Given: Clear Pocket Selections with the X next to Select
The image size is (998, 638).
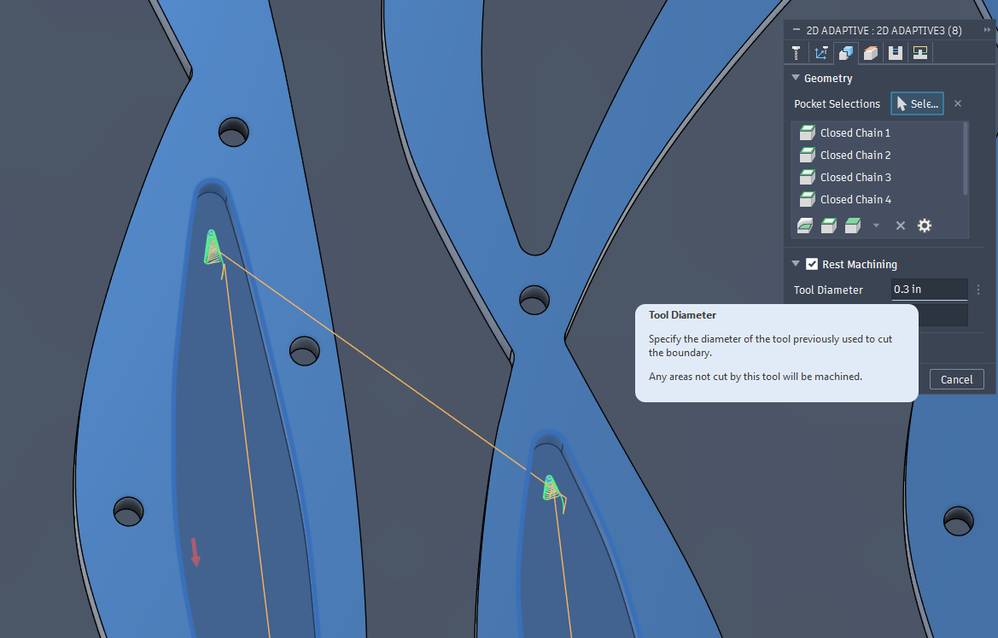Looking at the screenshot, I should pyautogui.click(x=958, y=104).
